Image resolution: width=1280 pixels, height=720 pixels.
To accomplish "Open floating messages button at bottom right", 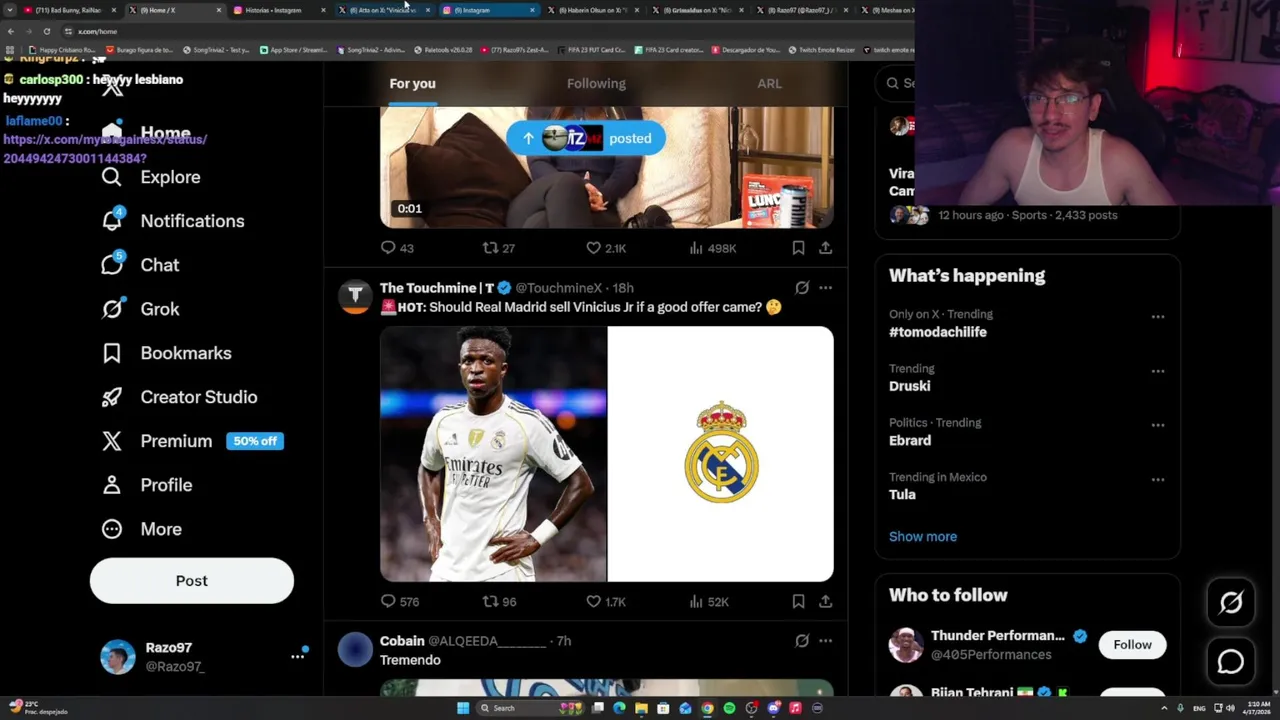I will coord(1231,661).
